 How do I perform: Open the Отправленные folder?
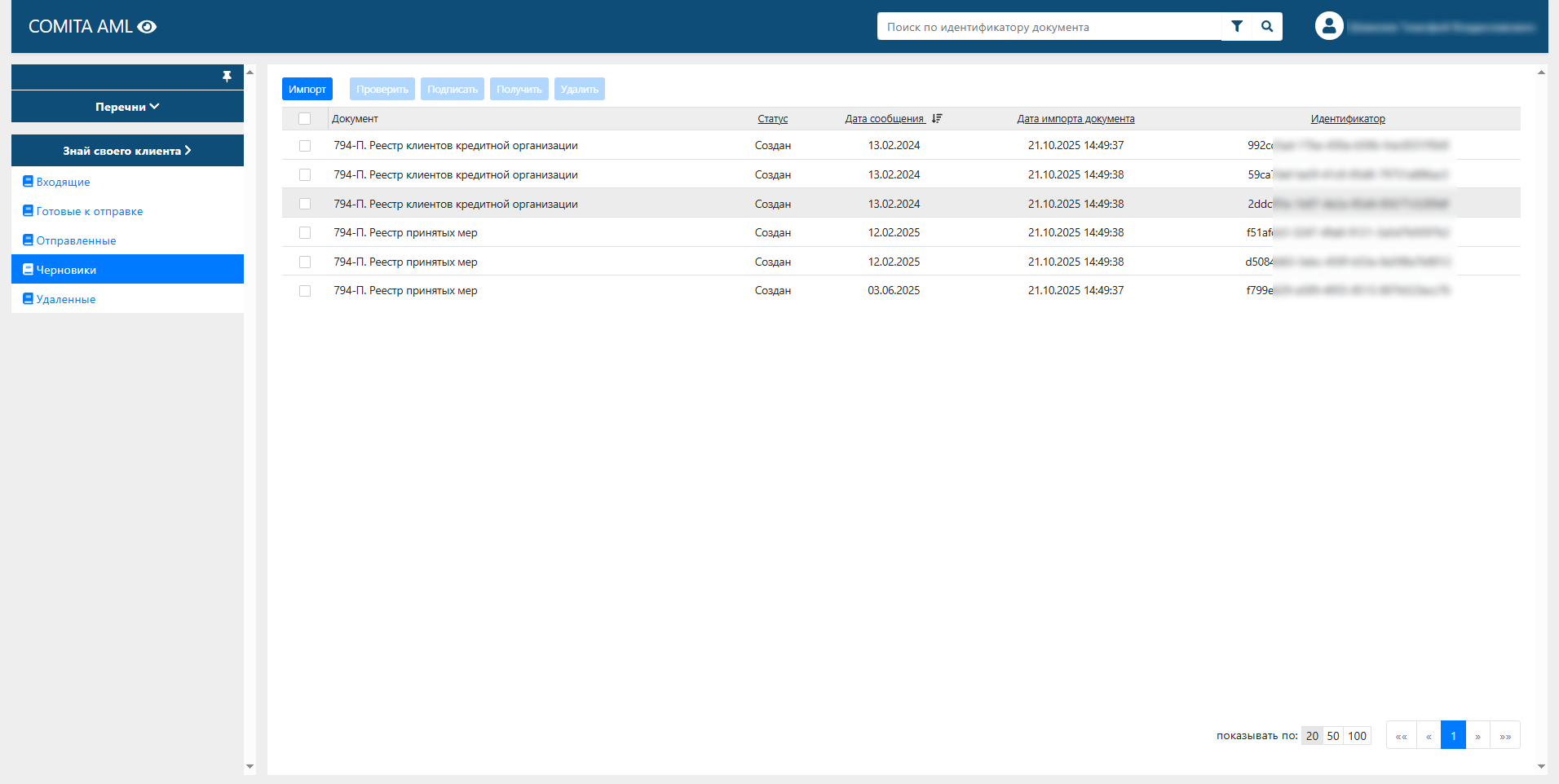click(76, 240)
